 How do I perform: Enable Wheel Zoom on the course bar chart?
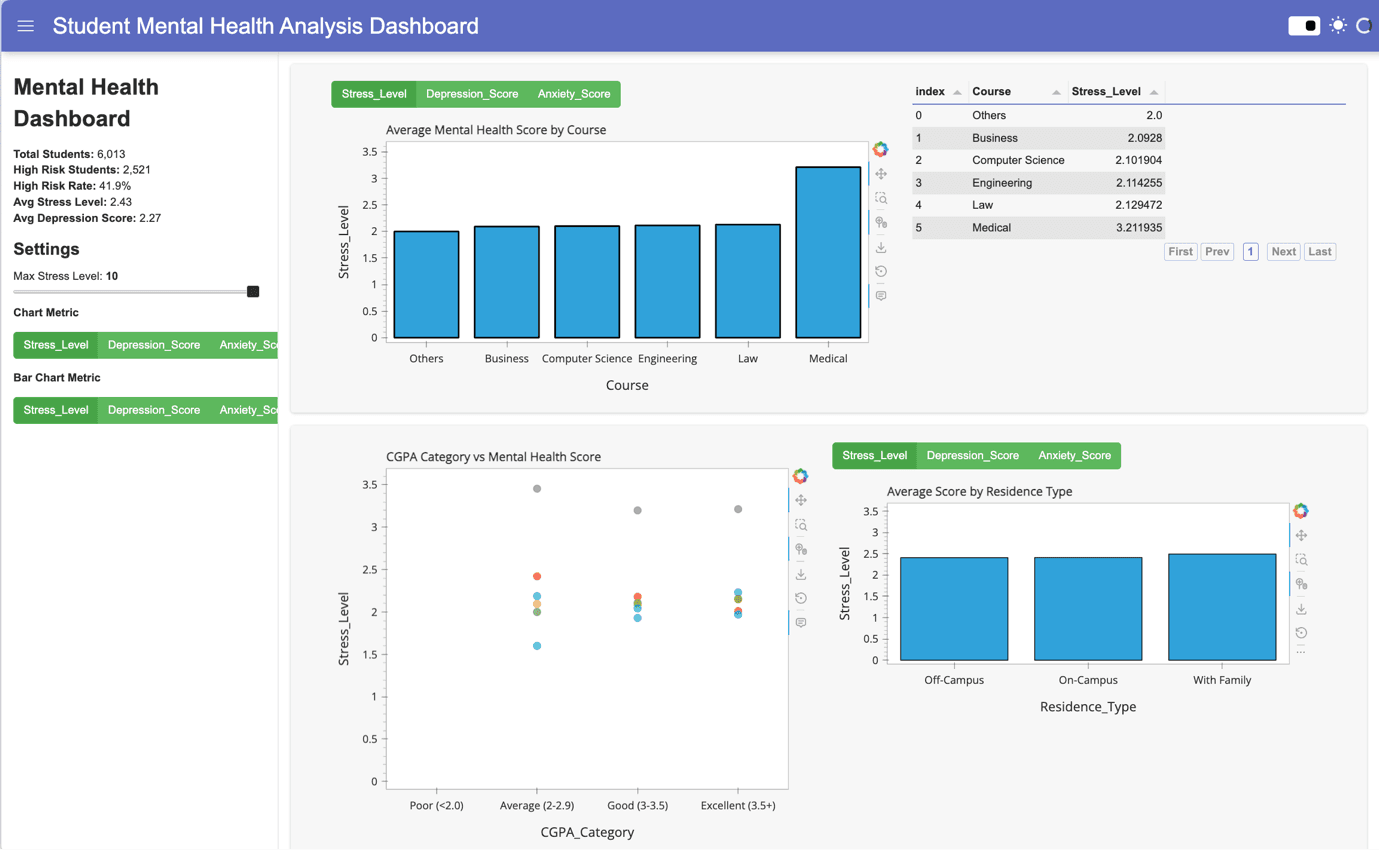click(884, 223)
